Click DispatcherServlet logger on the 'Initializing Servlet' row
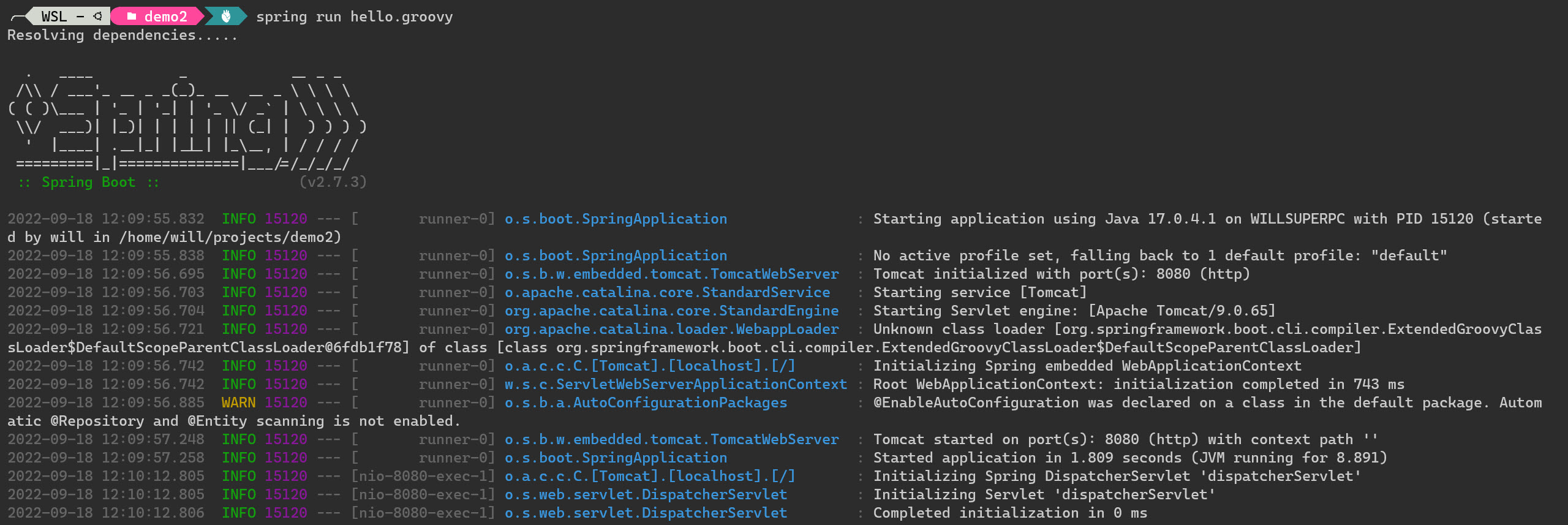Viewport: 1568px width, 525px height. [646, 494]
